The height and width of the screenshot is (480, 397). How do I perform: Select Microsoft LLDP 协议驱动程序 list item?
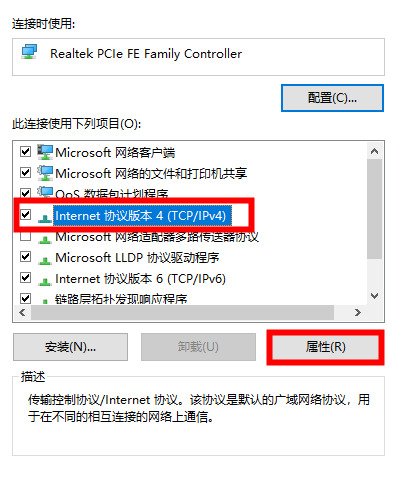[x=137, y=258]
